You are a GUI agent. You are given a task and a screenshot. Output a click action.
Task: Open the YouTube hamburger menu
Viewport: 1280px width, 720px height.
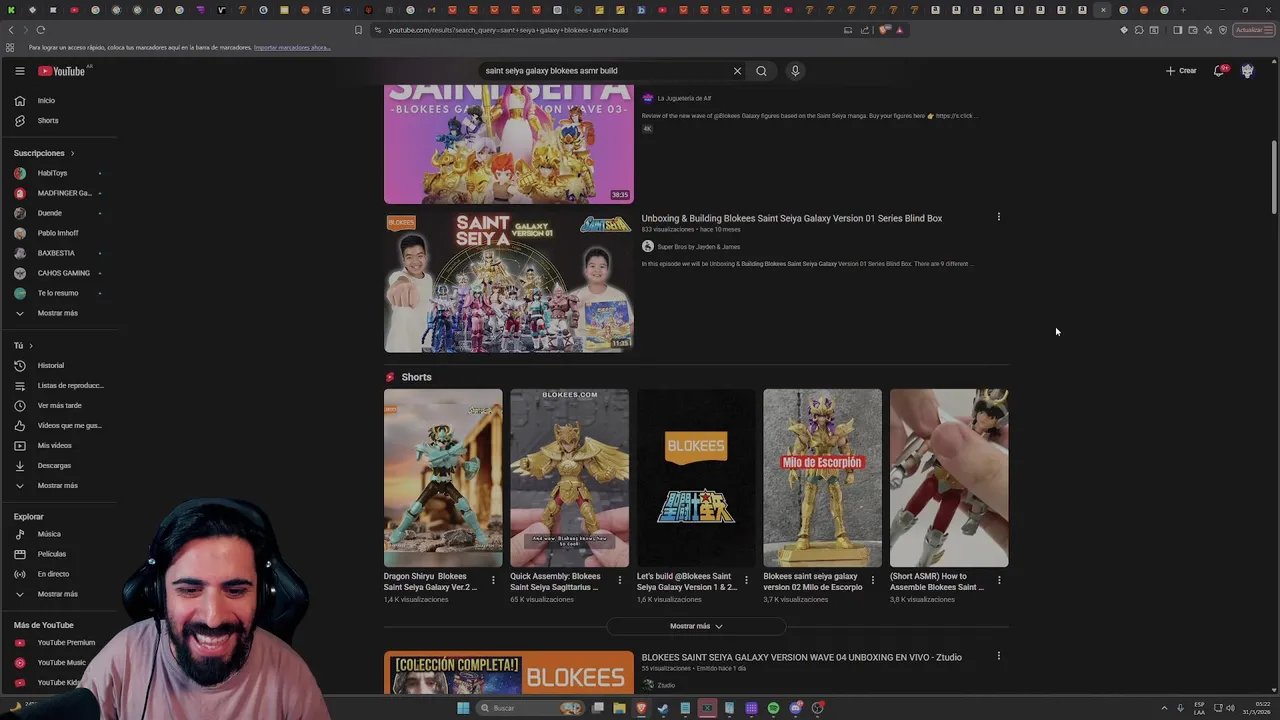click(x=19, y=71)
